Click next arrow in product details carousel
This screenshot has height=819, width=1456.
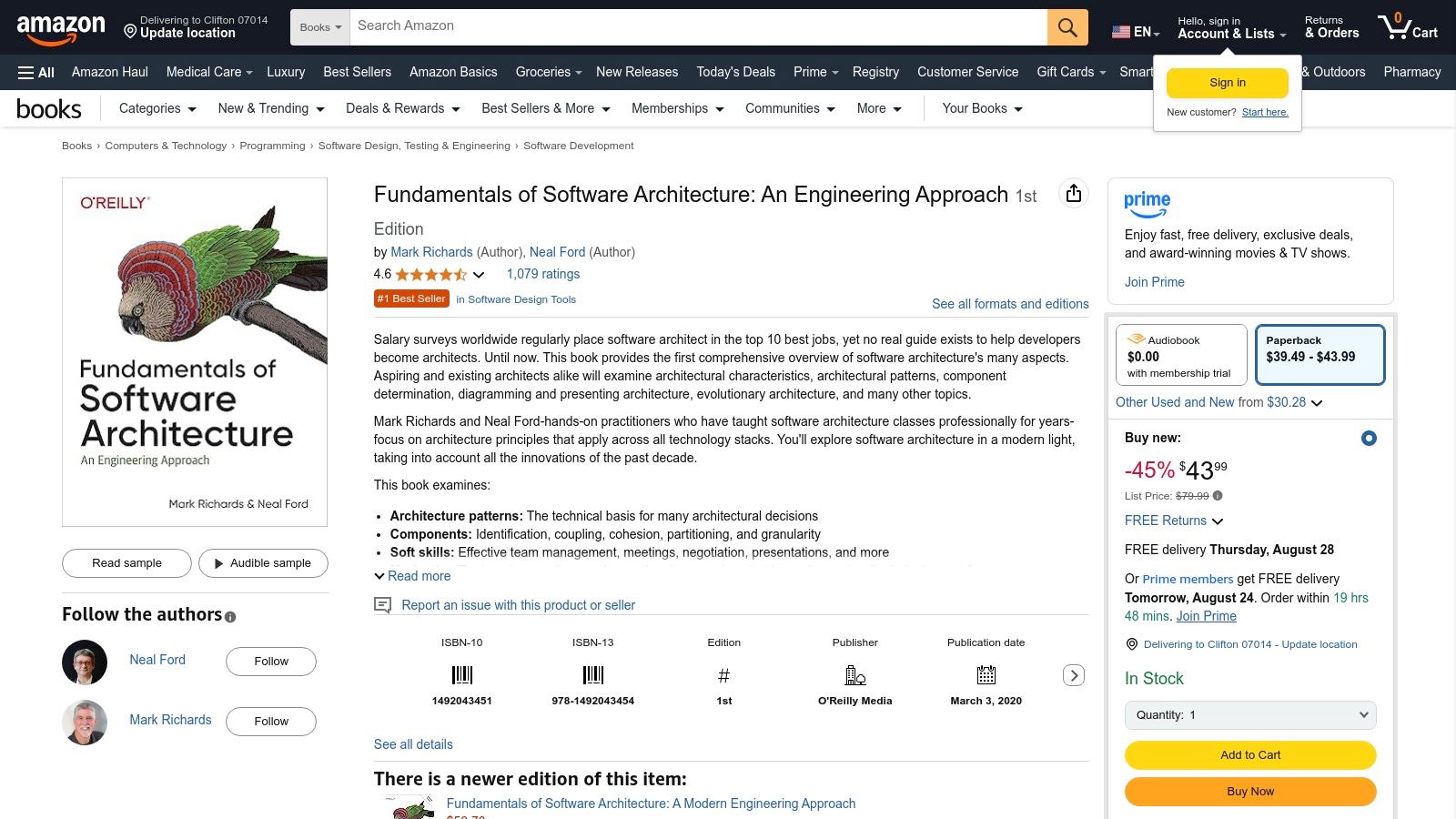pyautogui.click(x=1074, y=675)
